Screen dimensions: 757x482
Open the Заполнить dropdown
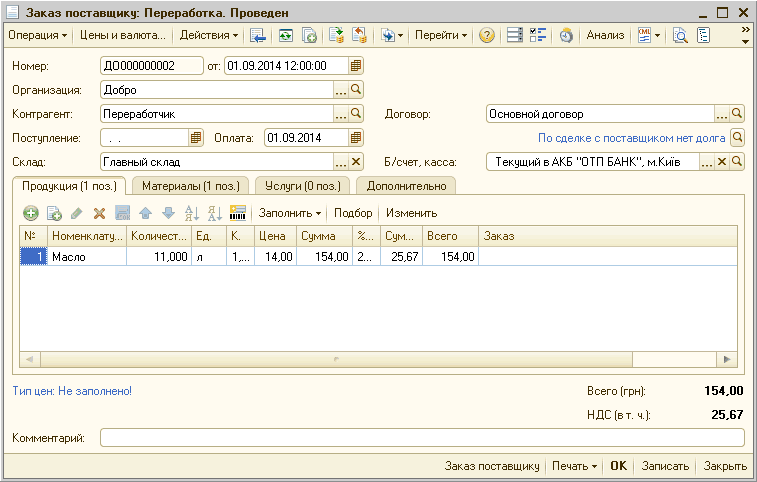(290, 213)
